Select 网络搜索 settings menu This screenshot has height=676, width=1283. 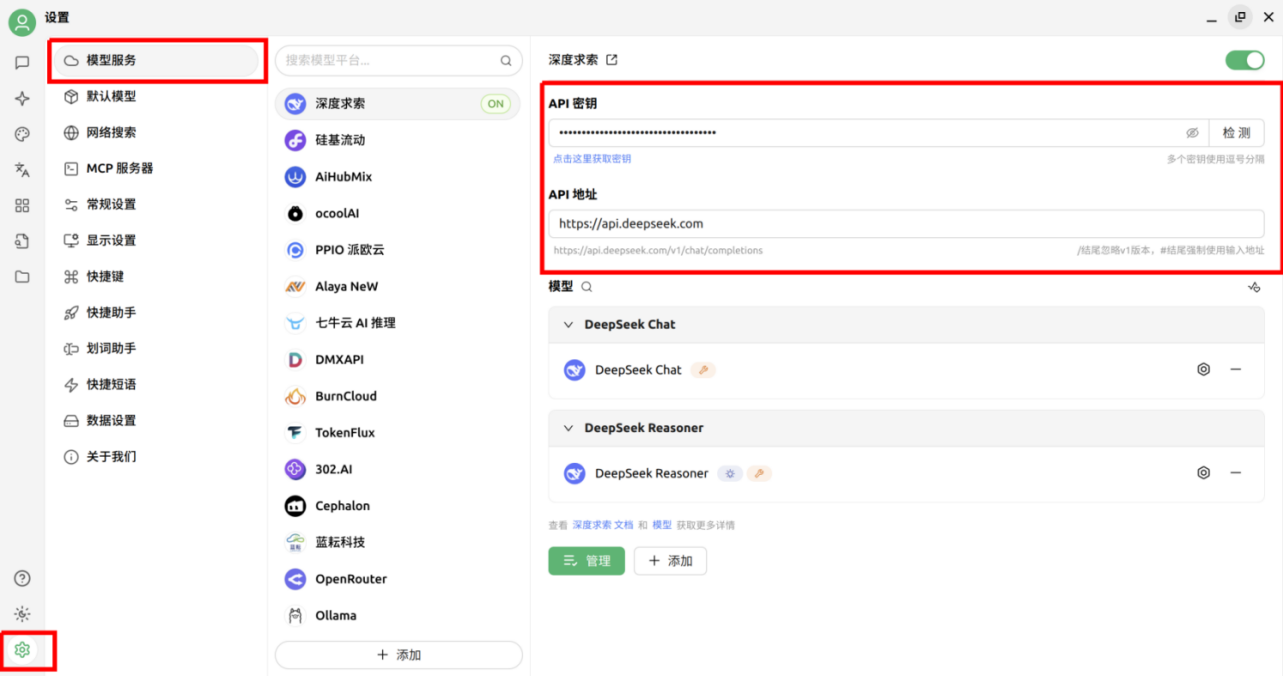pyautogui.click(x=157, y=133)
